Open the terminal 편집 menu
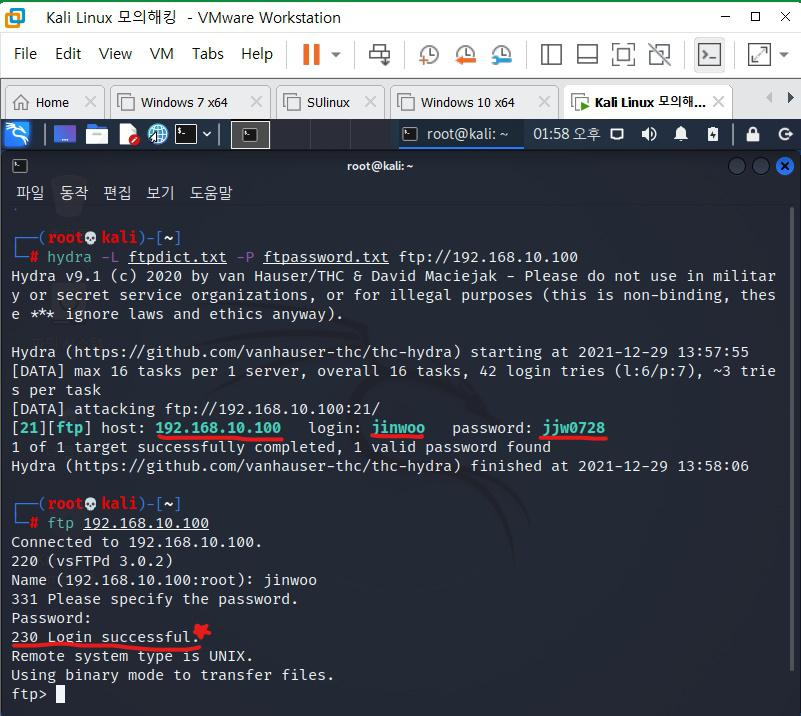 click(117, 193)
